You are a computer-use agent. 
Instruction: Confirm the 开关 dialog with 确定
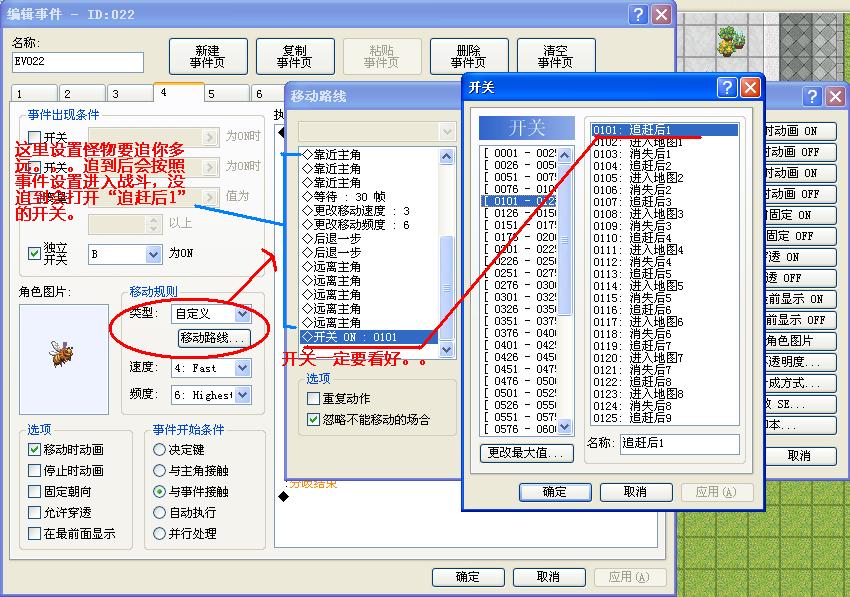pos(555,492)
